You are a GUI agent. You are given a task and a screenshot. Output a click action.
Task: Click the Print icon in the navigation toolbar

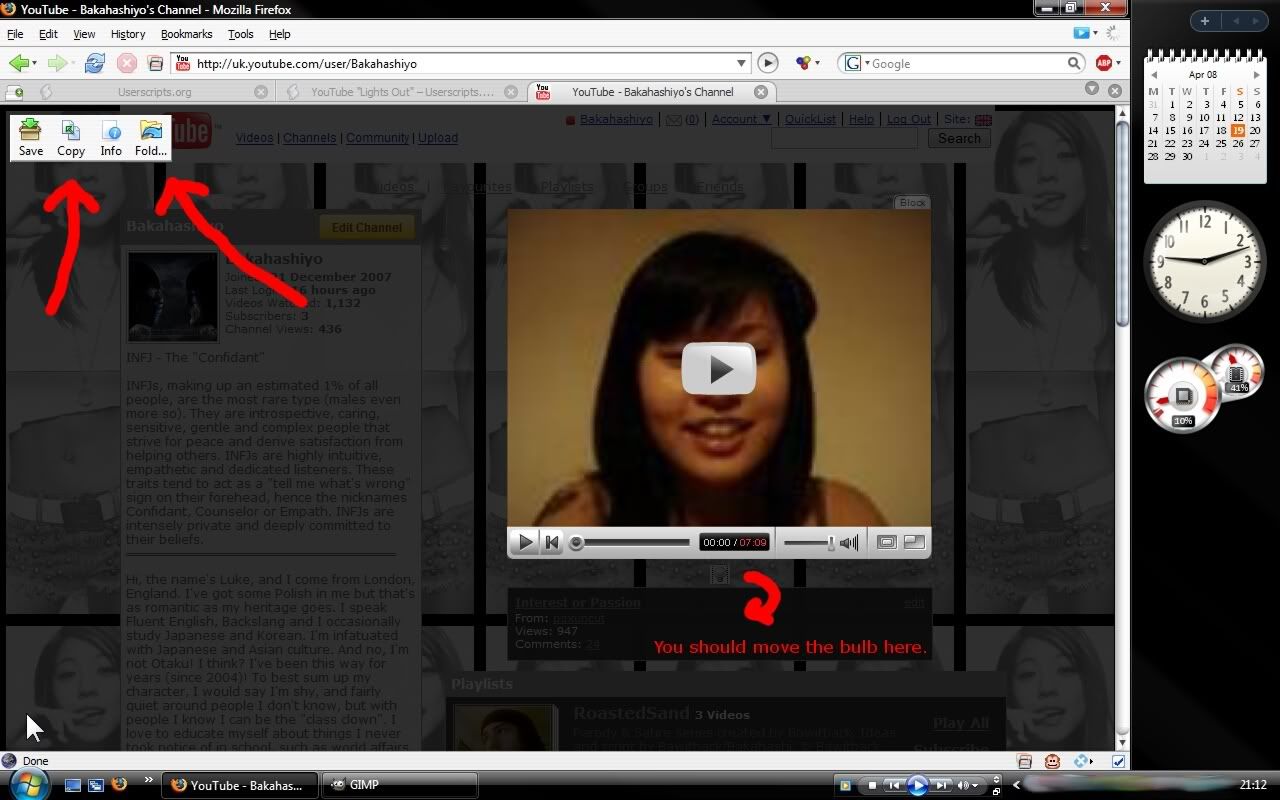click(x=155, y=63)
